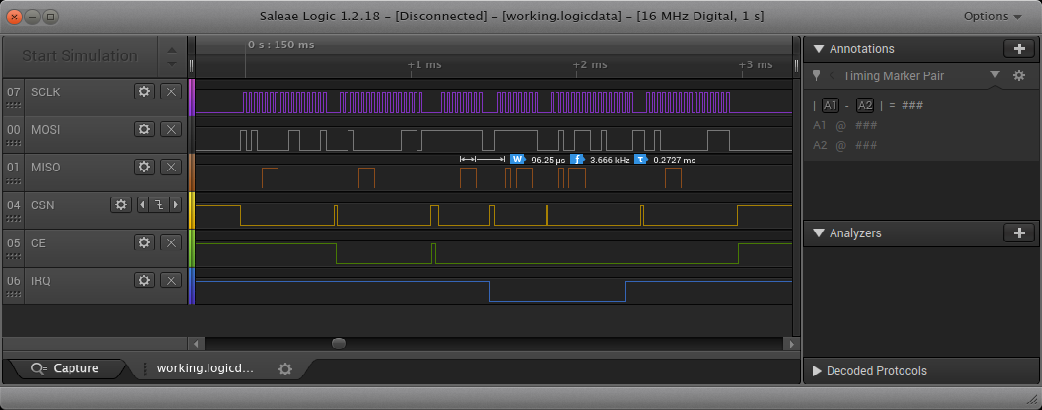Click the 3.666 kHz frequency value
1042x410 pixels.
coord(609,160)
